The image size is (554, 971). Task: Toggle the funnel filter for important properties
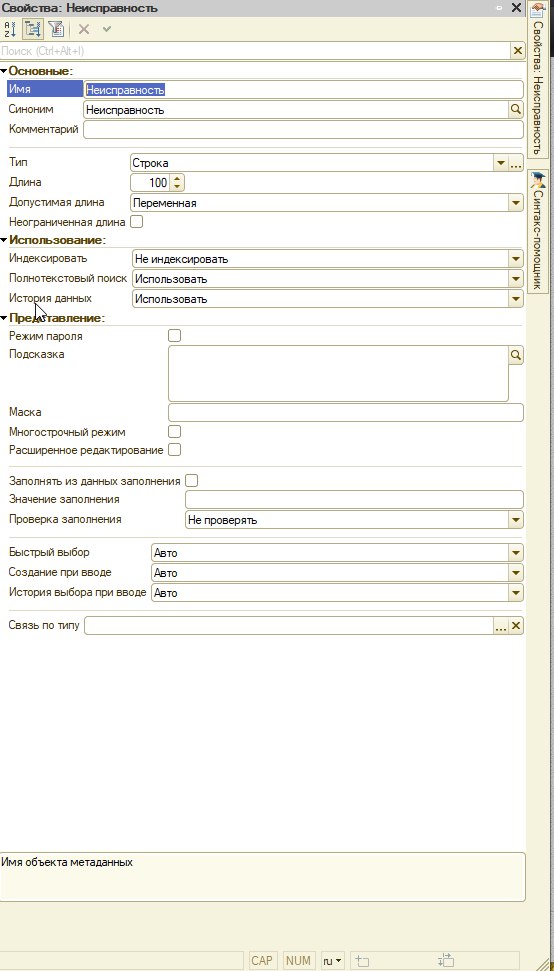click(x=56, y=28)
